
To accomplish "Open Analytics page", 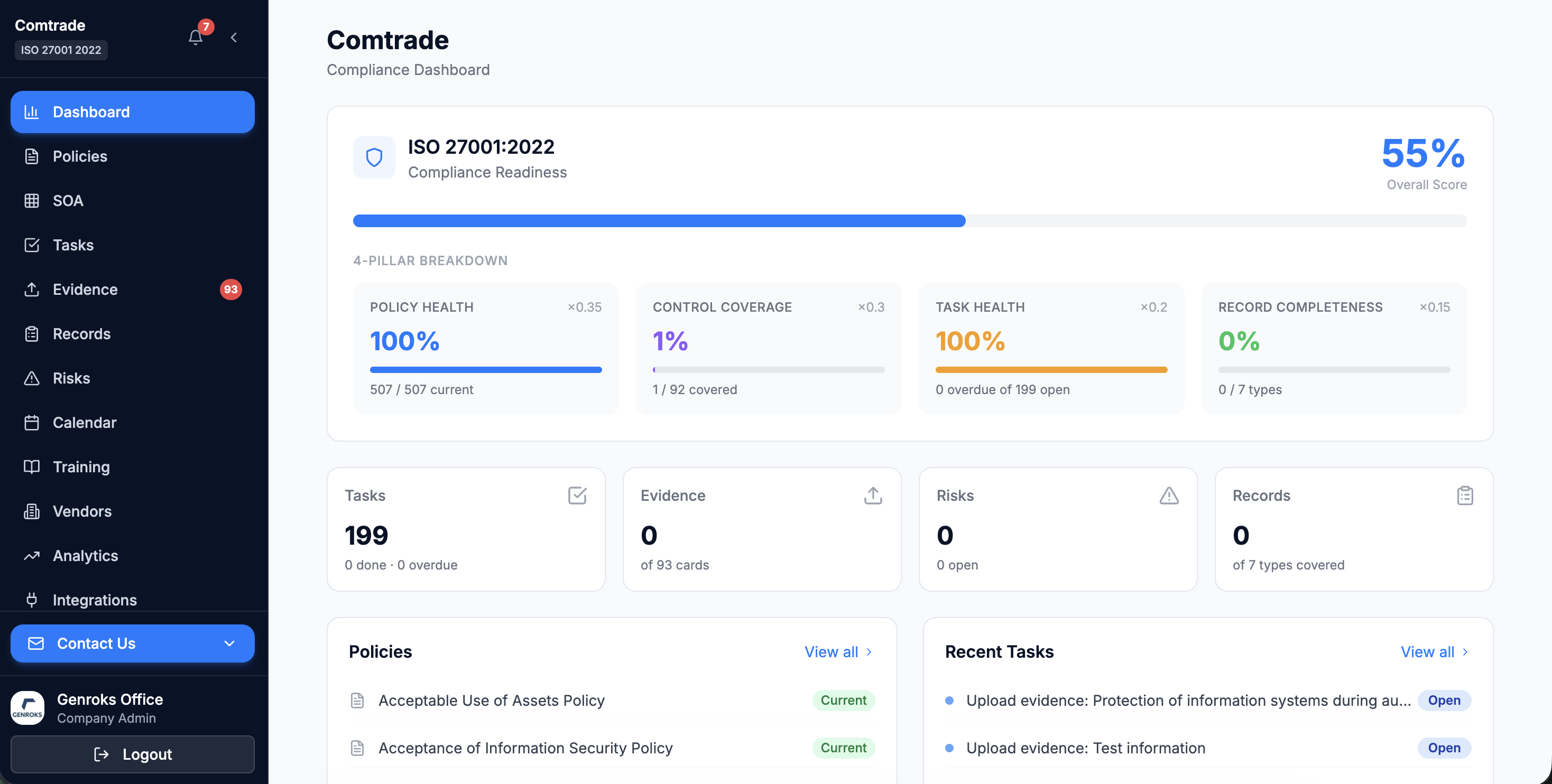I will pyautogui.click(x=133, y=556).
